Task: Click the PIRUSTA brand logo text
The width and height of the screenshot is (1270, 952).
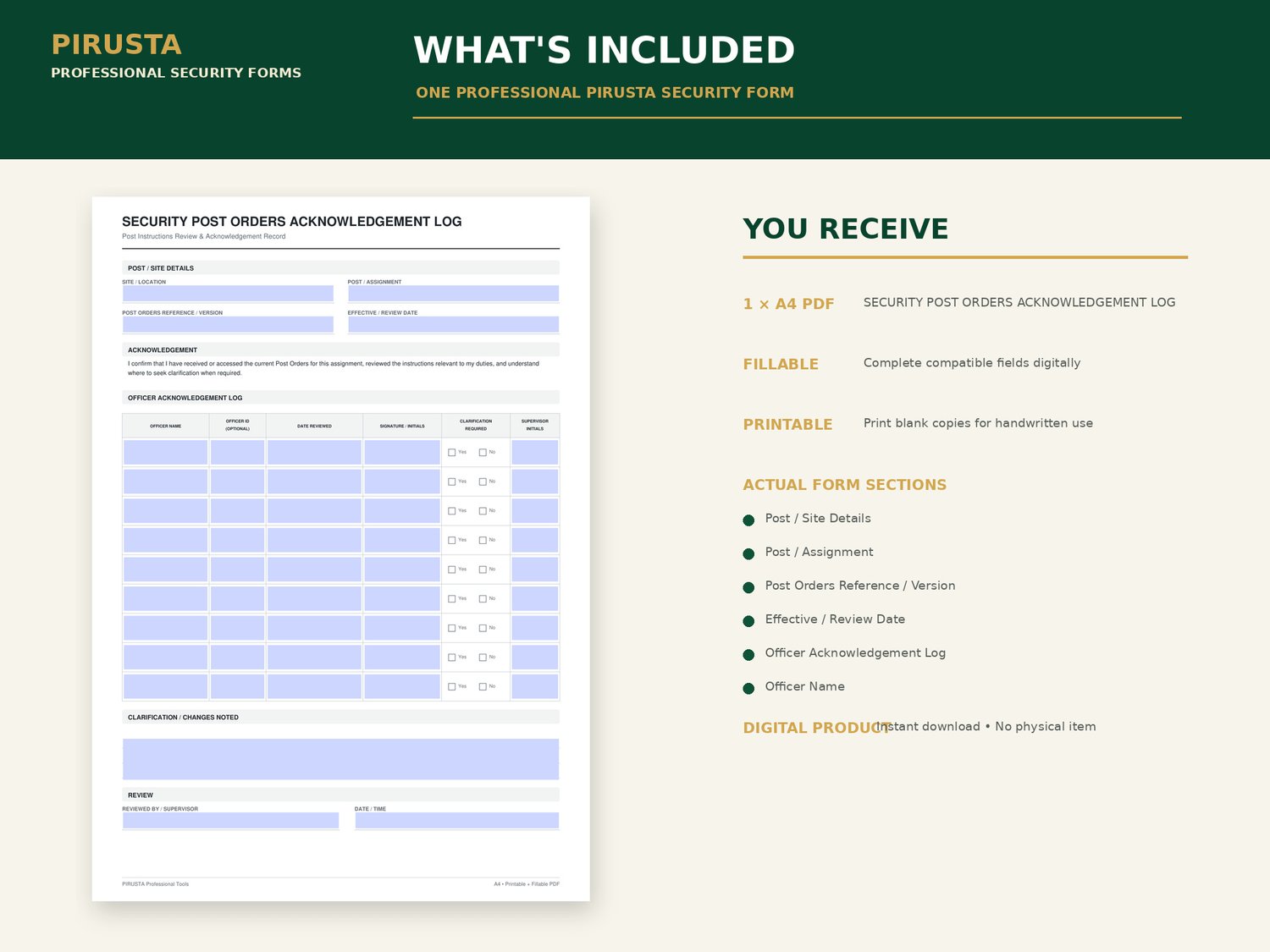Action: click(x=116, y=44)
